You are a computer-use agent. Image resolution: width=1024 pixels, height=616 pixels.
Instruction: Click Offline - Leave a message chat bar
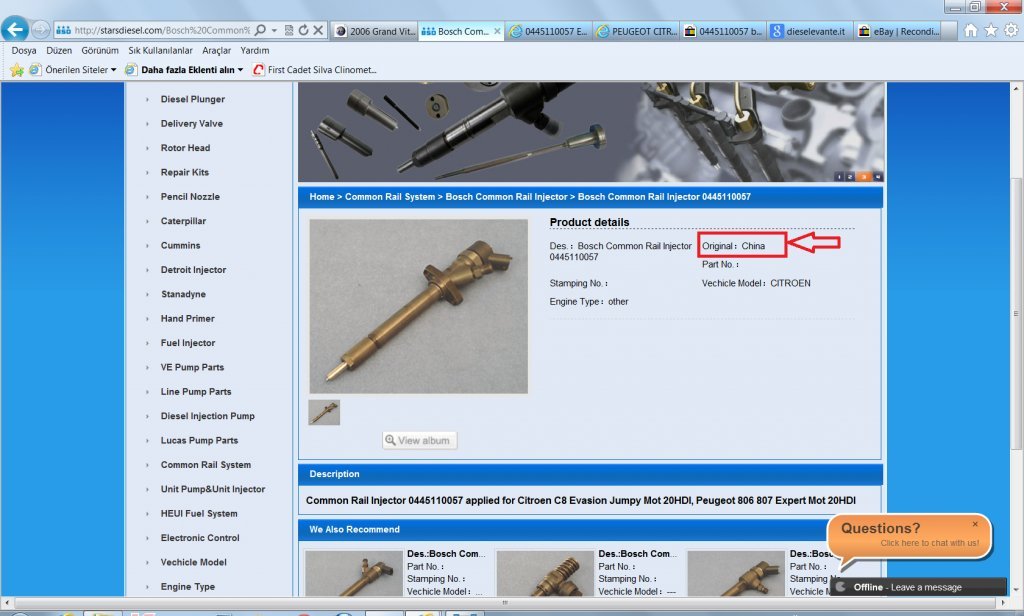click(x=918, y=587)
